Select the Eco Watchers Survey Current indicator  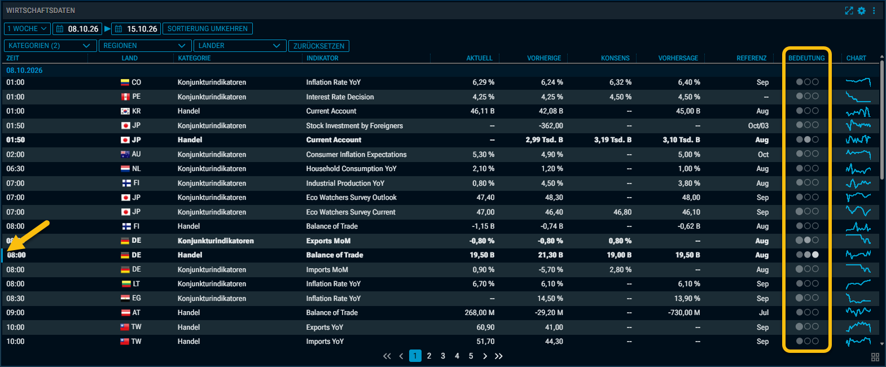[350, 212]
